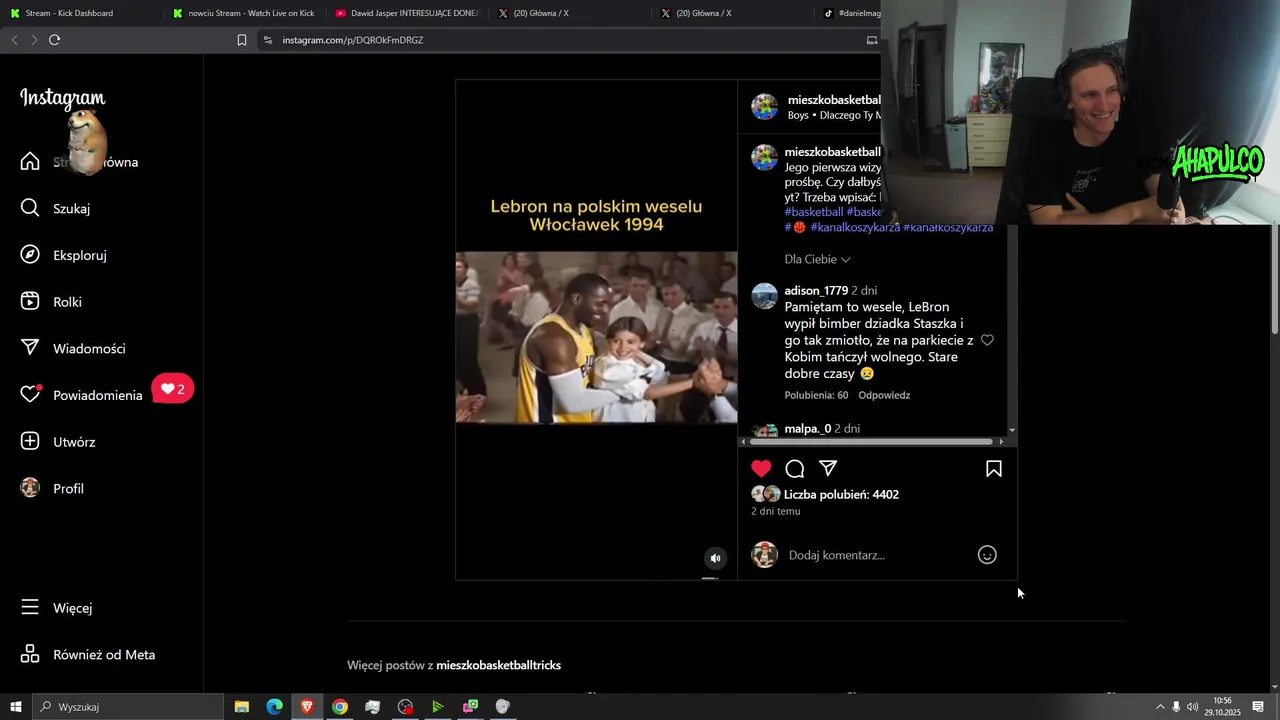Open the Instagram home from the logo
Screen dimensions: 1280x720
(x=62, y=98)
